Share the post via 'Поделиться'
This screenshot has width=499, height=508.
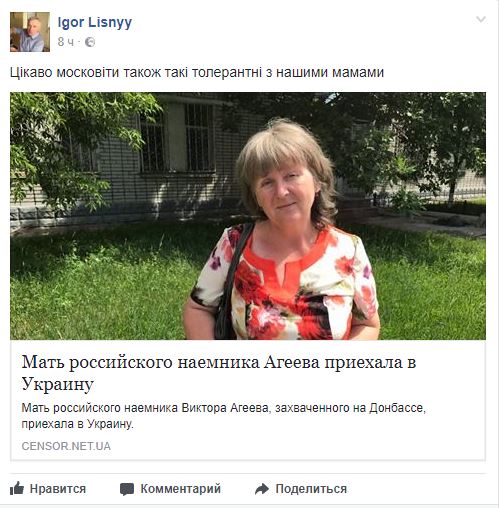click(301, 489)
